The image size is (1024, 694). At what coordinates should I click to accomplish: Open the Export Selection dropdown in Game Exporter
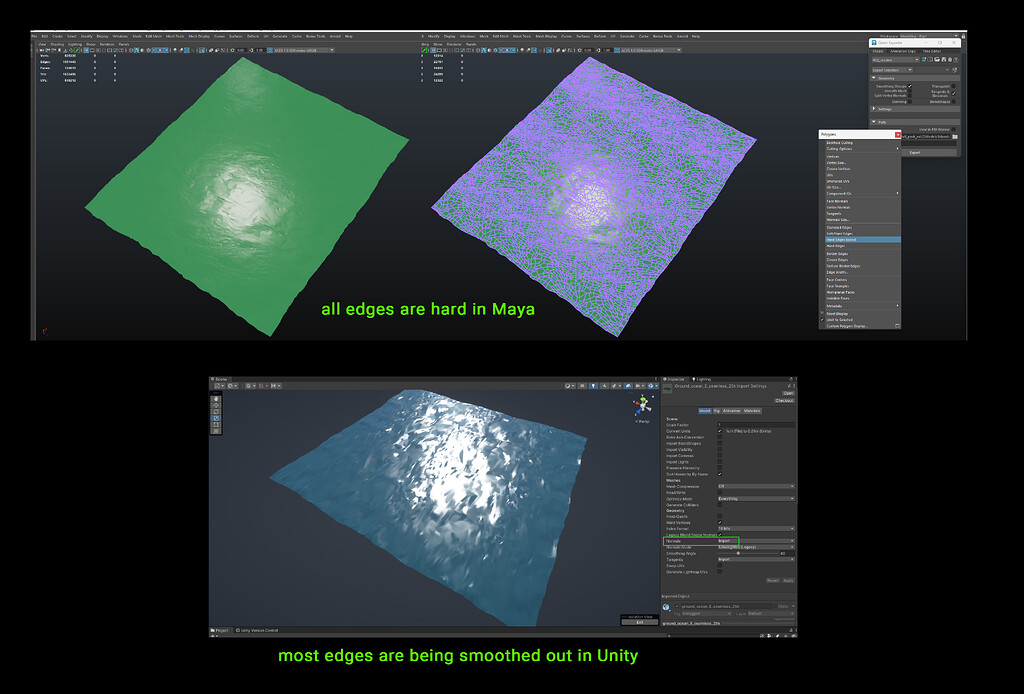click(x=892, y=70)
